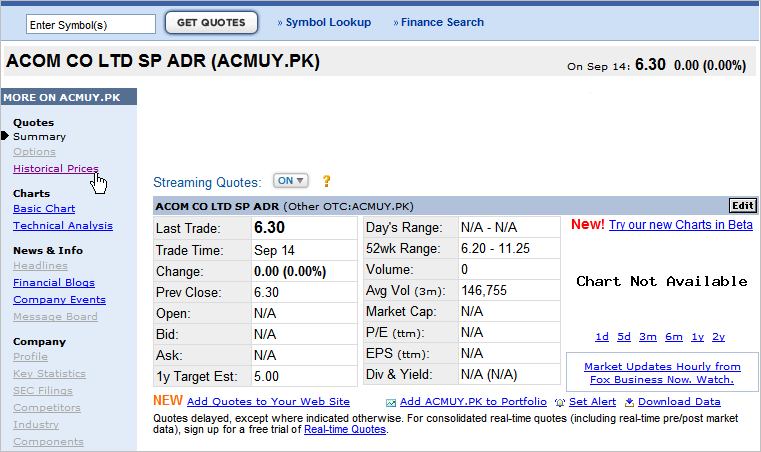761x452 pixels.
Task: Click the Set Alert link
Action: (x=592, y=402)
